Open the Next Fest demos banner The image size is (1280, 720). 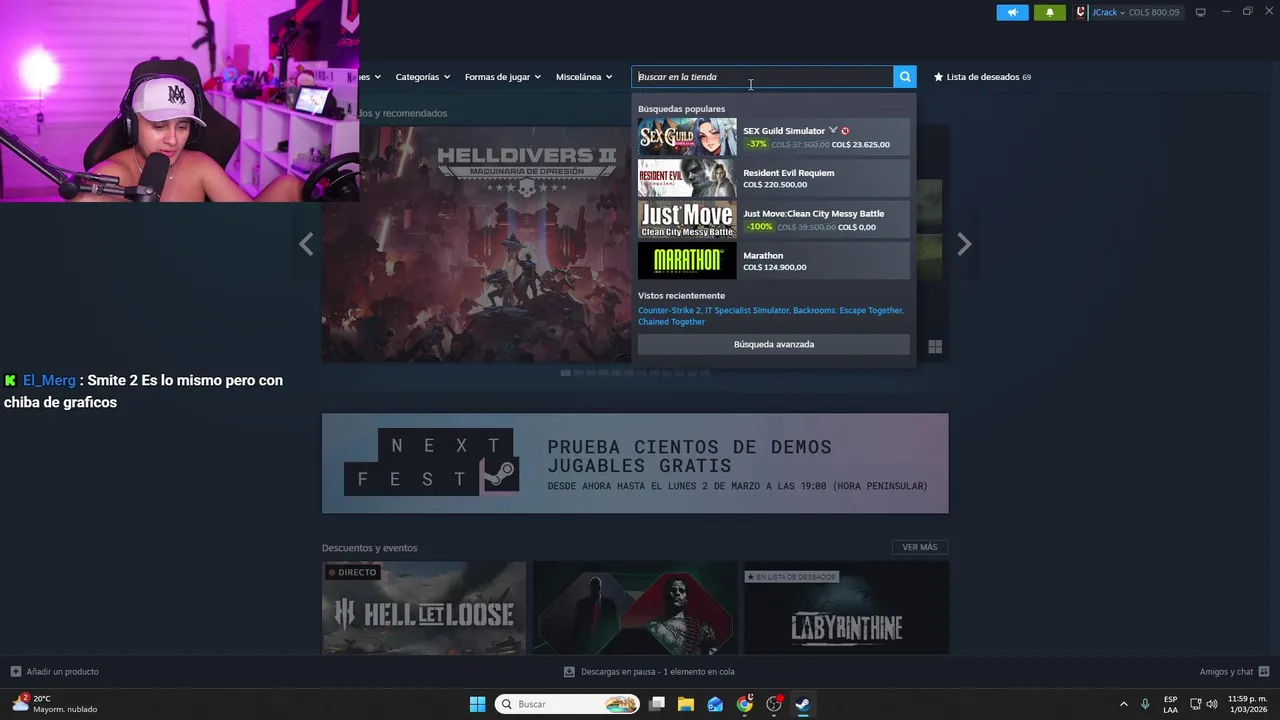tap(635, 463)
